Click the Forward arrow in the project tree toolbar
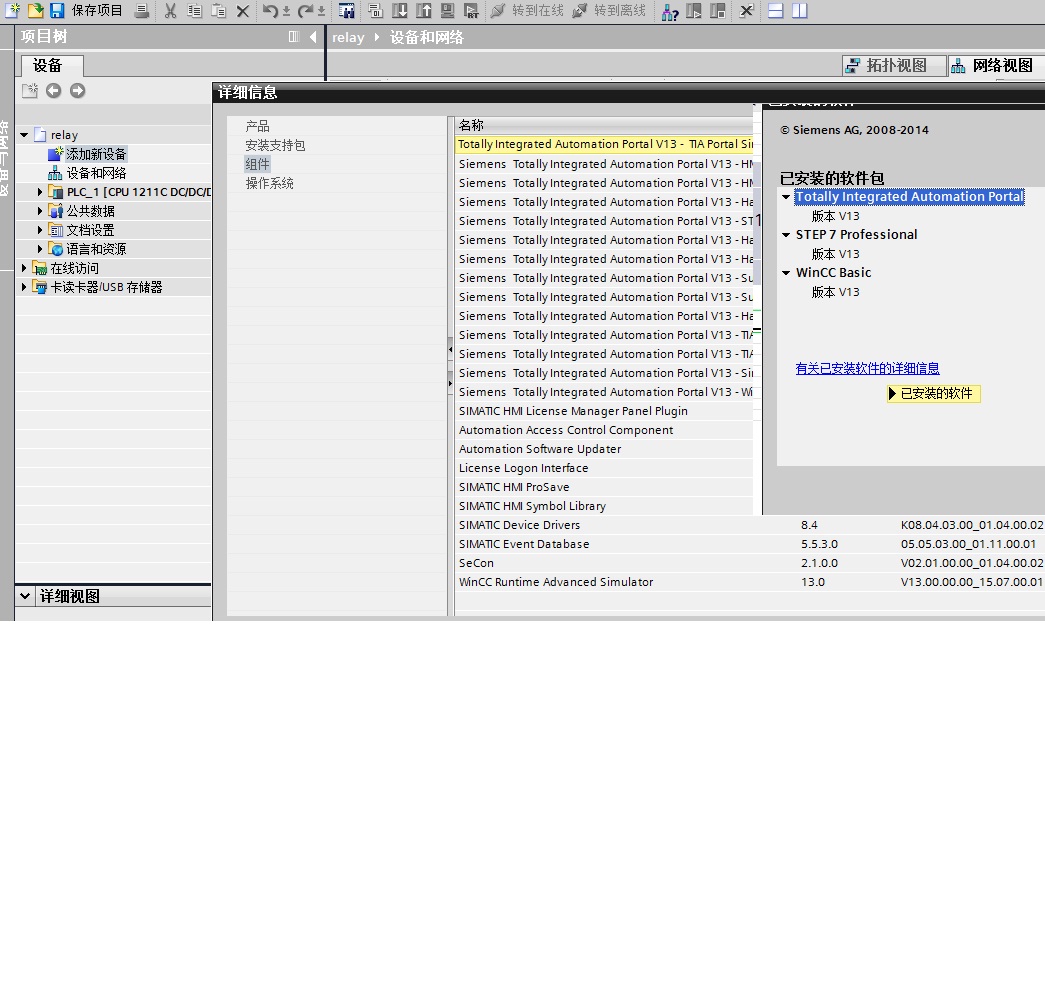The width and height of the screenshot is (1045, 1000). coord(77,91)
